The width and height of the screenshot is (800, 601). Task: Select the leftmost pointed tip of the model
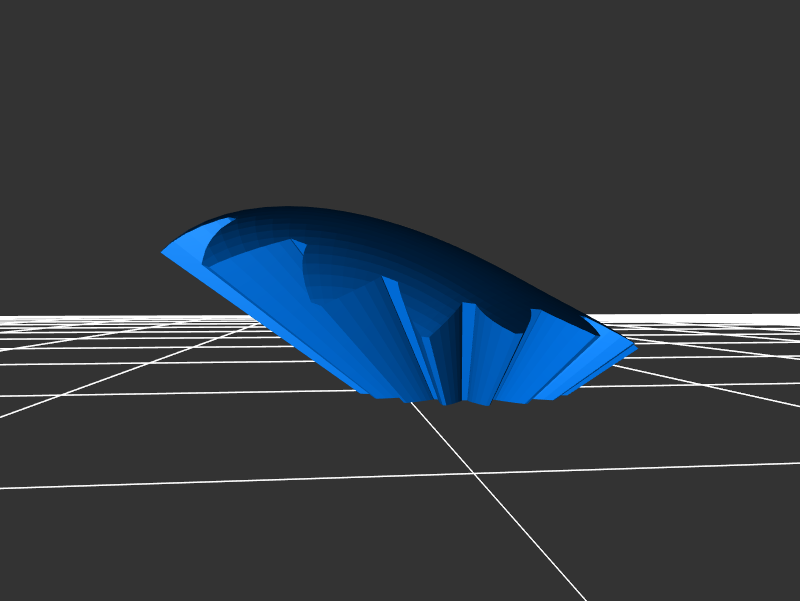[164, 252]
